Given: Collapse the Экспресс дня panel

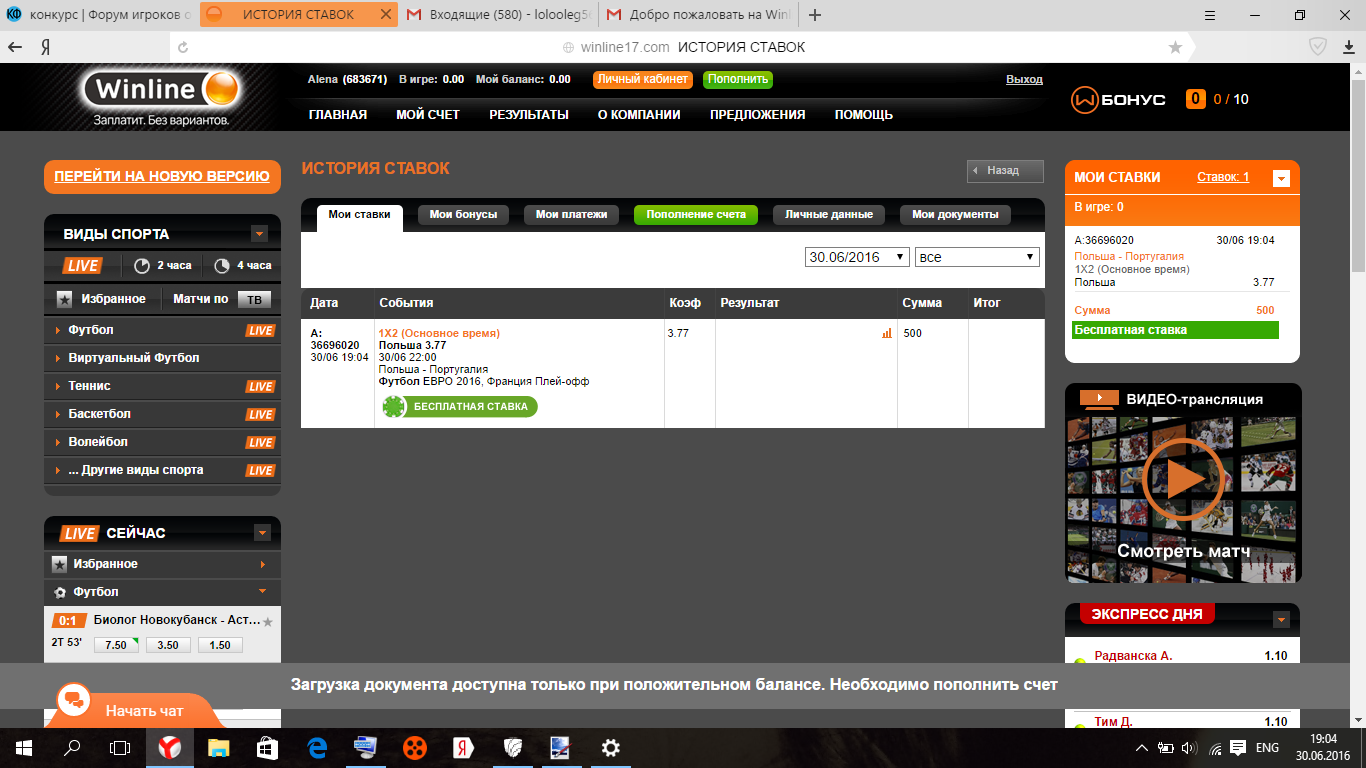Looking at the screenshot, I should [x=1281, y=619].
